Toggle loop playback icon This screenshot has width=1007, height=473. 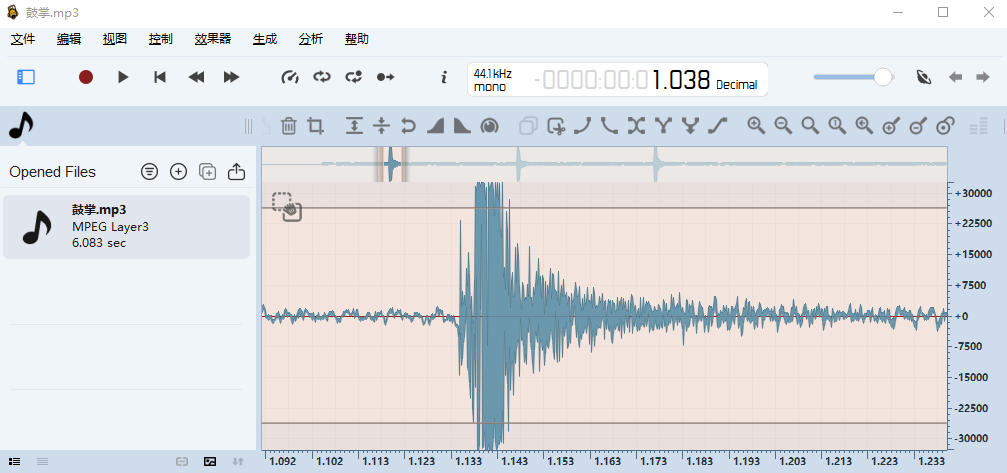(x=322, y=77)
